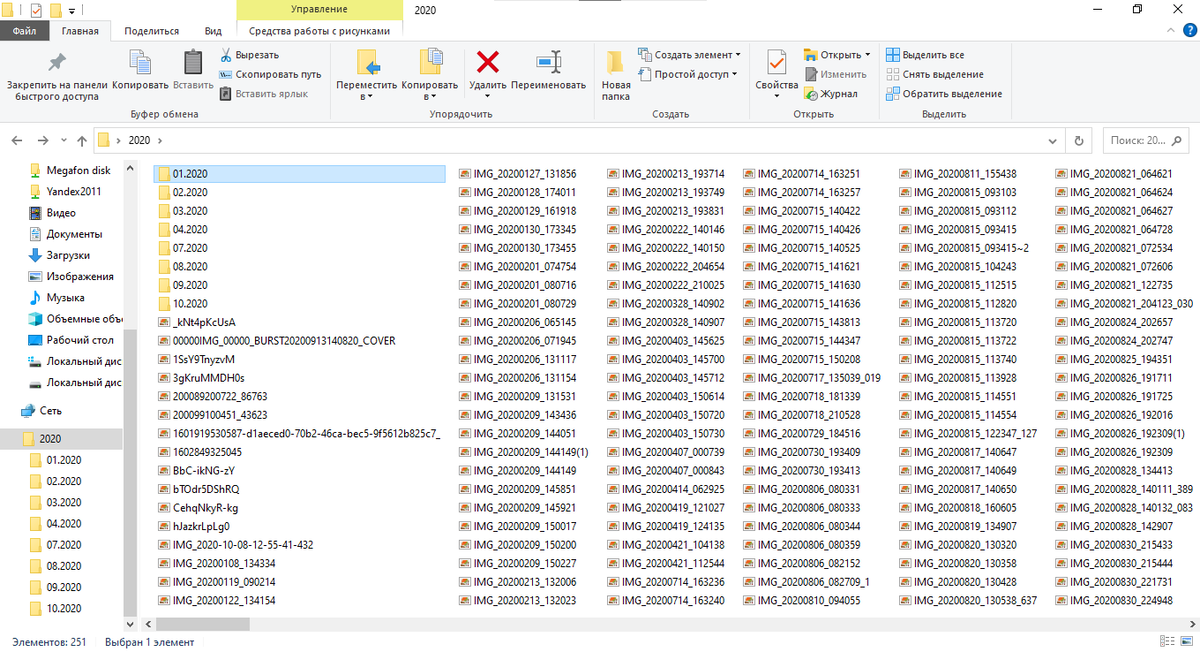Viewport: 1200px width, 652px height.
Task: Click the Вырезать scissors icon
Action: pyautogui.click(x=226, y=55)
